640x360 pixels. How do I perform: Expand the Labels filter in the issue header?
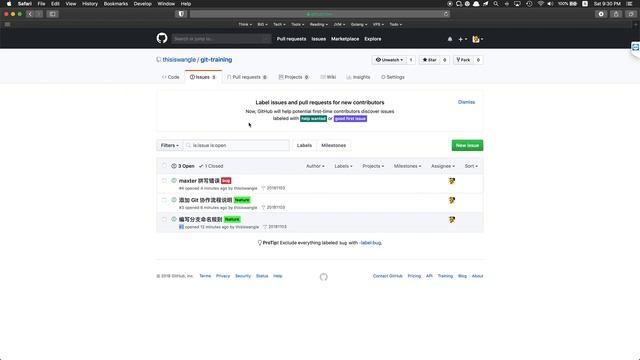[x=343, y=166]
